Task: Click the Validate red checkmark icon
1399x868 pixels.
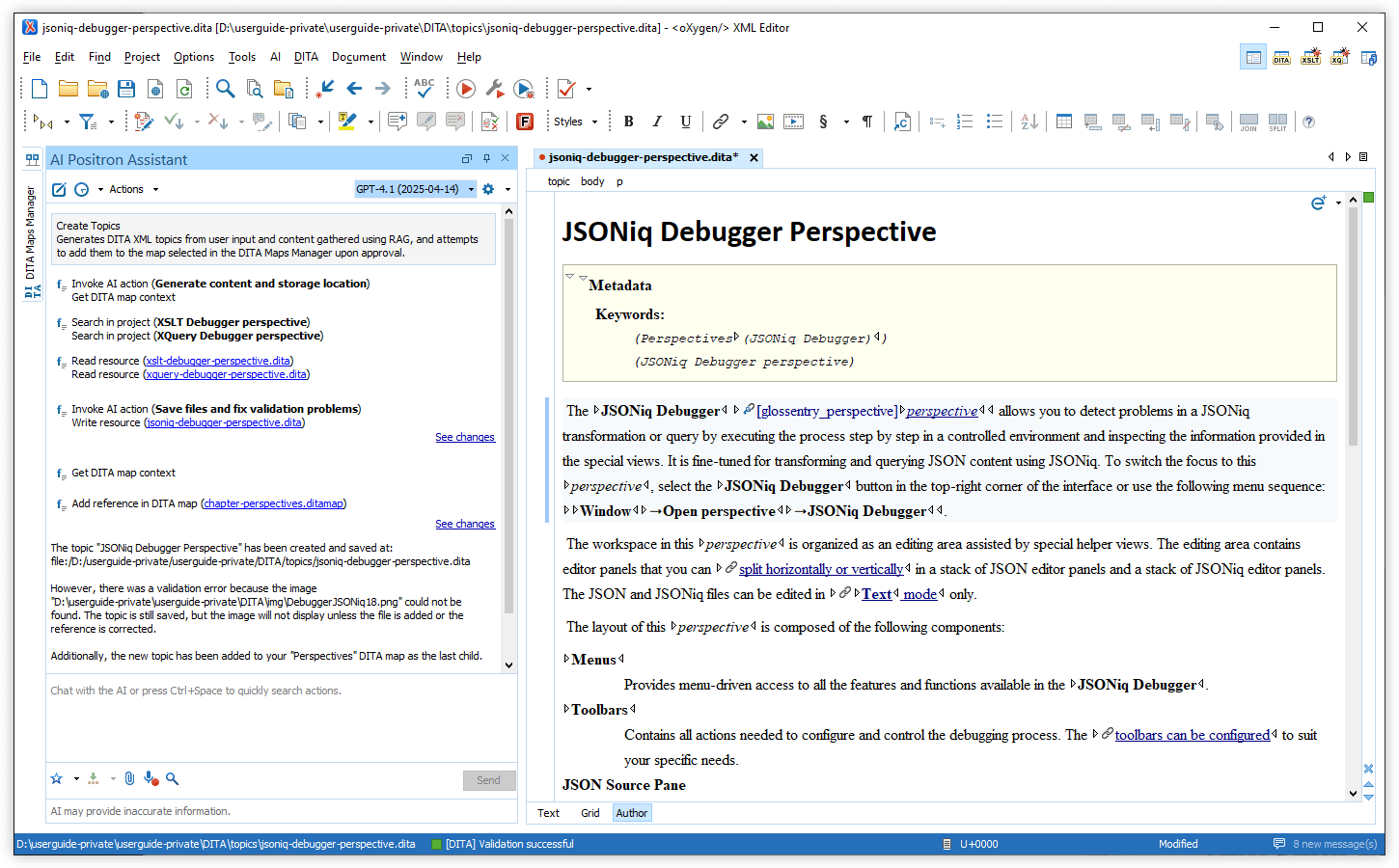Action: [566, 89]
